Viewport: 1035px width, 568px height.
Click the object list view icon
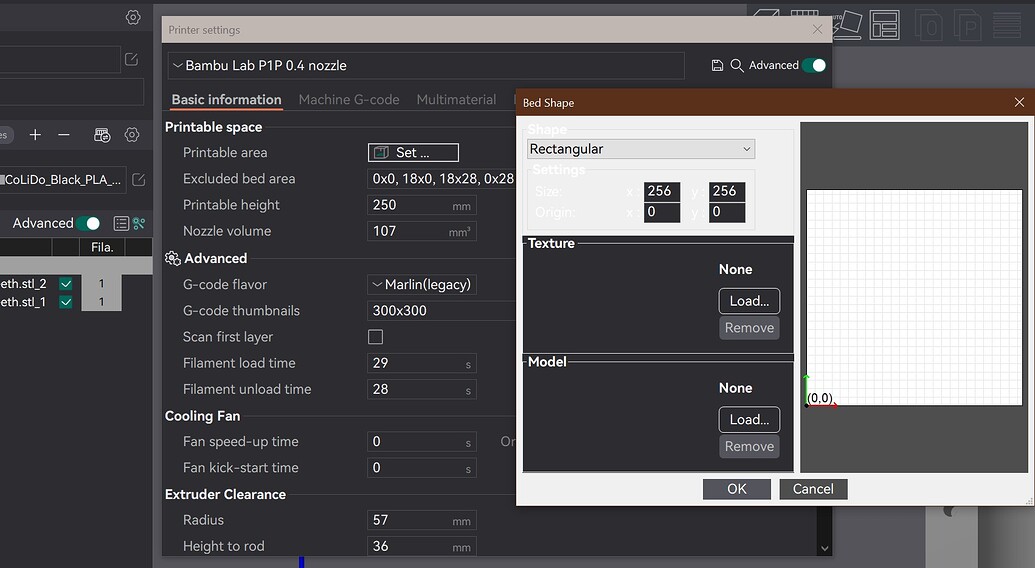tap(121, 224)
